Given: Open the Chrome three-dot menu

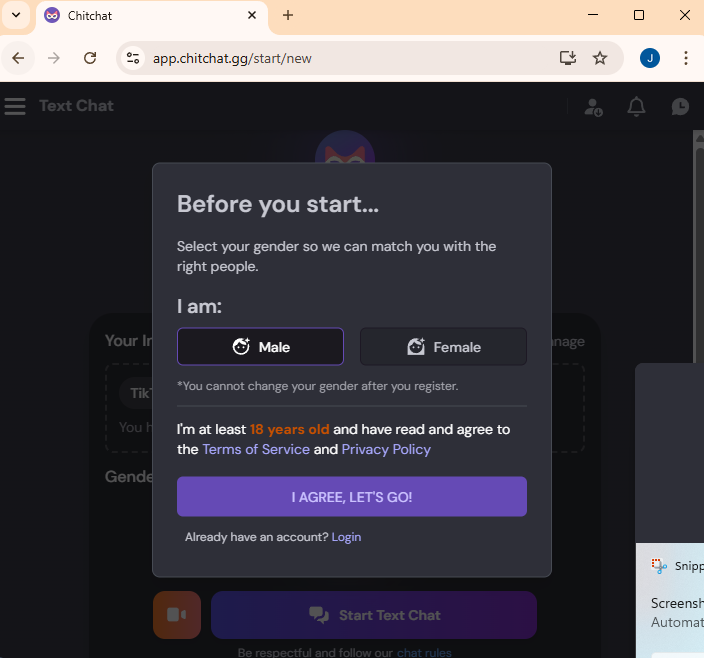Looking at the screenshot, I should point(686,58).
